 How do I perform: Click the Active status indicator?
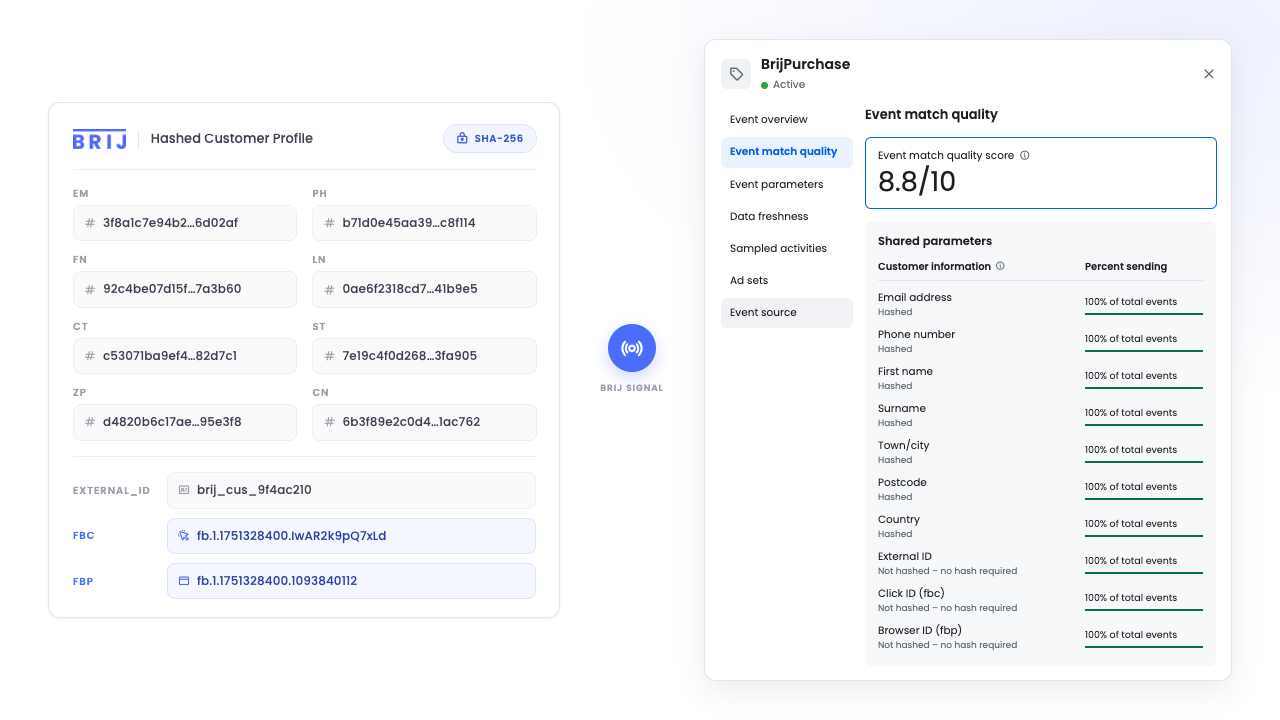pyautogui.click(x=783, y=85)
